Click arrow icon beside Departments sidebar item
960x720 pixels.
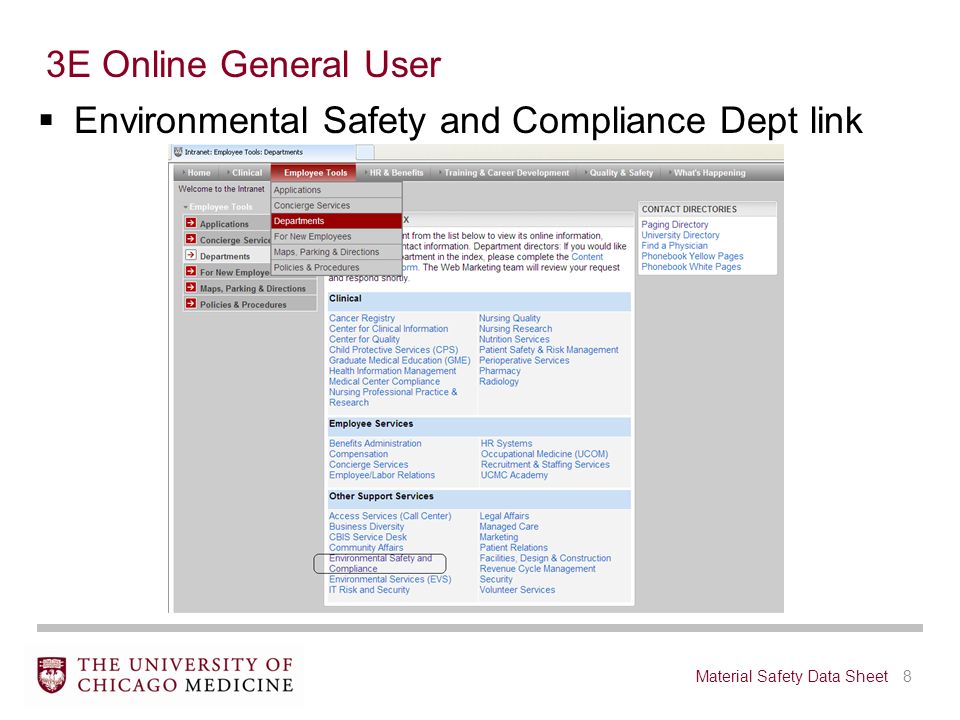[x=191, y=255]
